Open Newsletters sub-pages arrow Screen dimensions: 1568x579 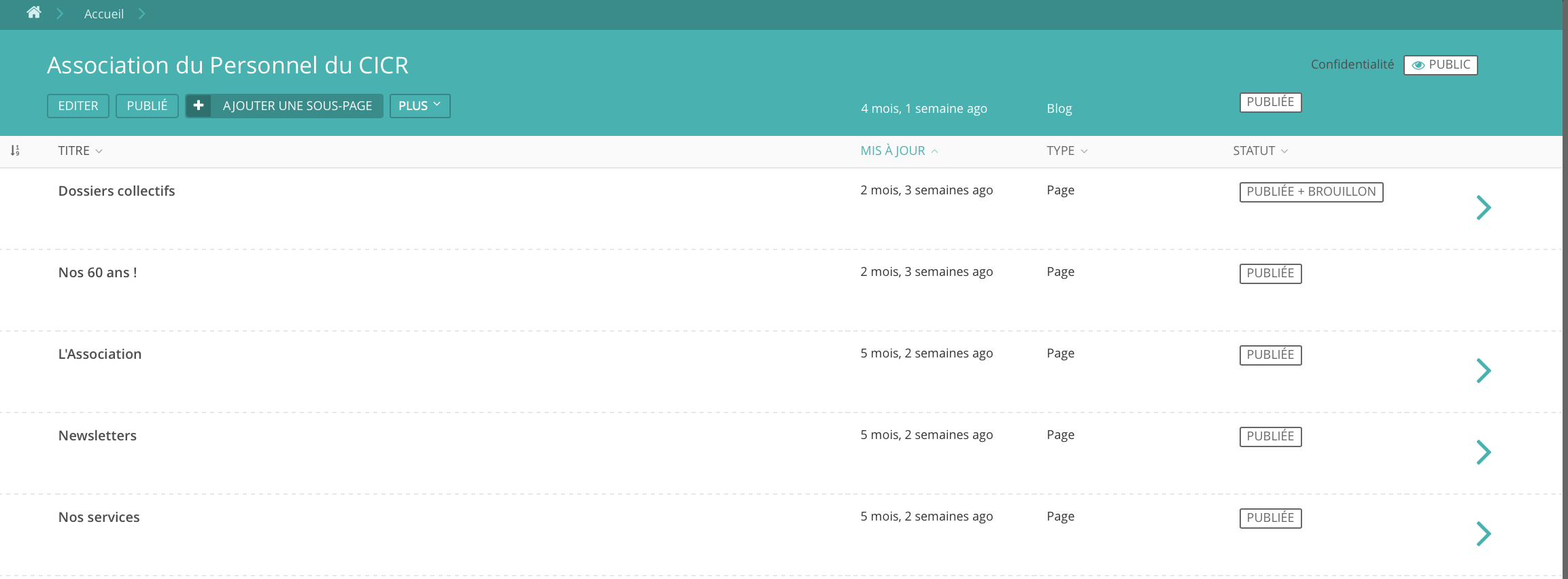(1483, 452)
